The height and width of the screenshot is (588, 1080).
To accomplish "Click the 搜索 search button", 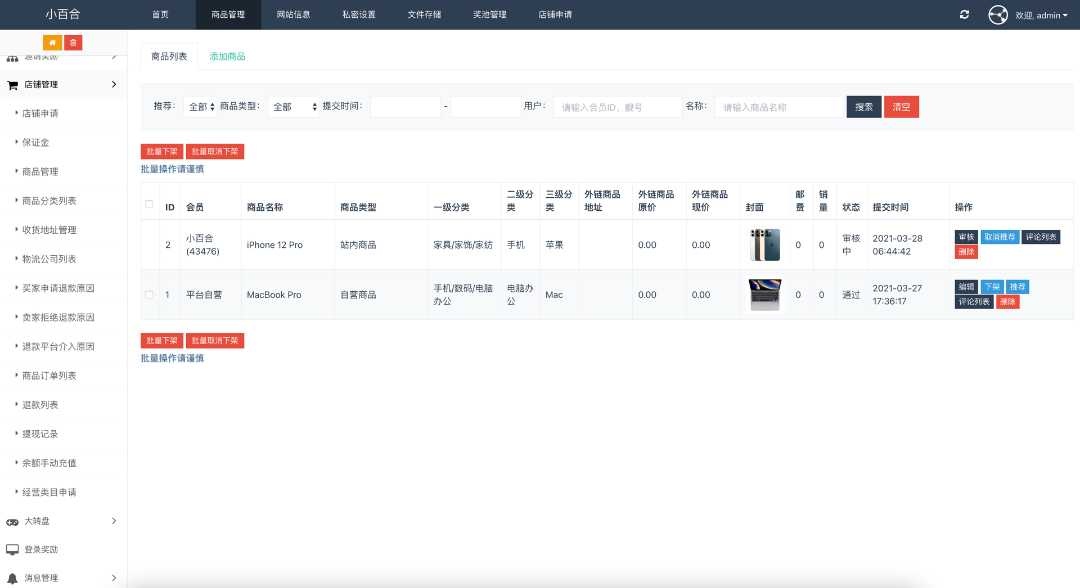I will (x=863, y=105).
